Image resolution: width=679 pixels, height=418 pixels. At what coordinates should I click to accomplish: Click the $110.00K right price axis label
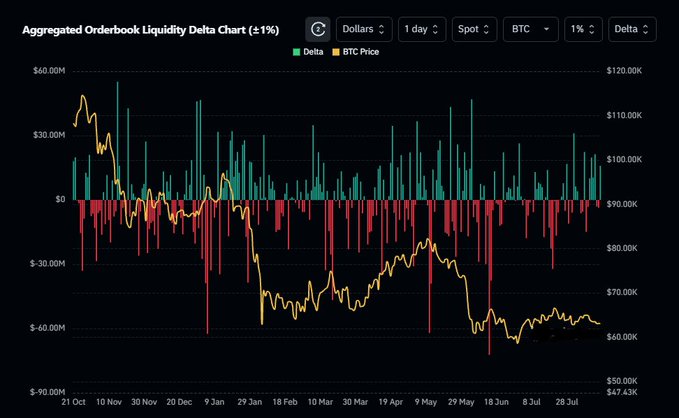(x=624, y=115)
